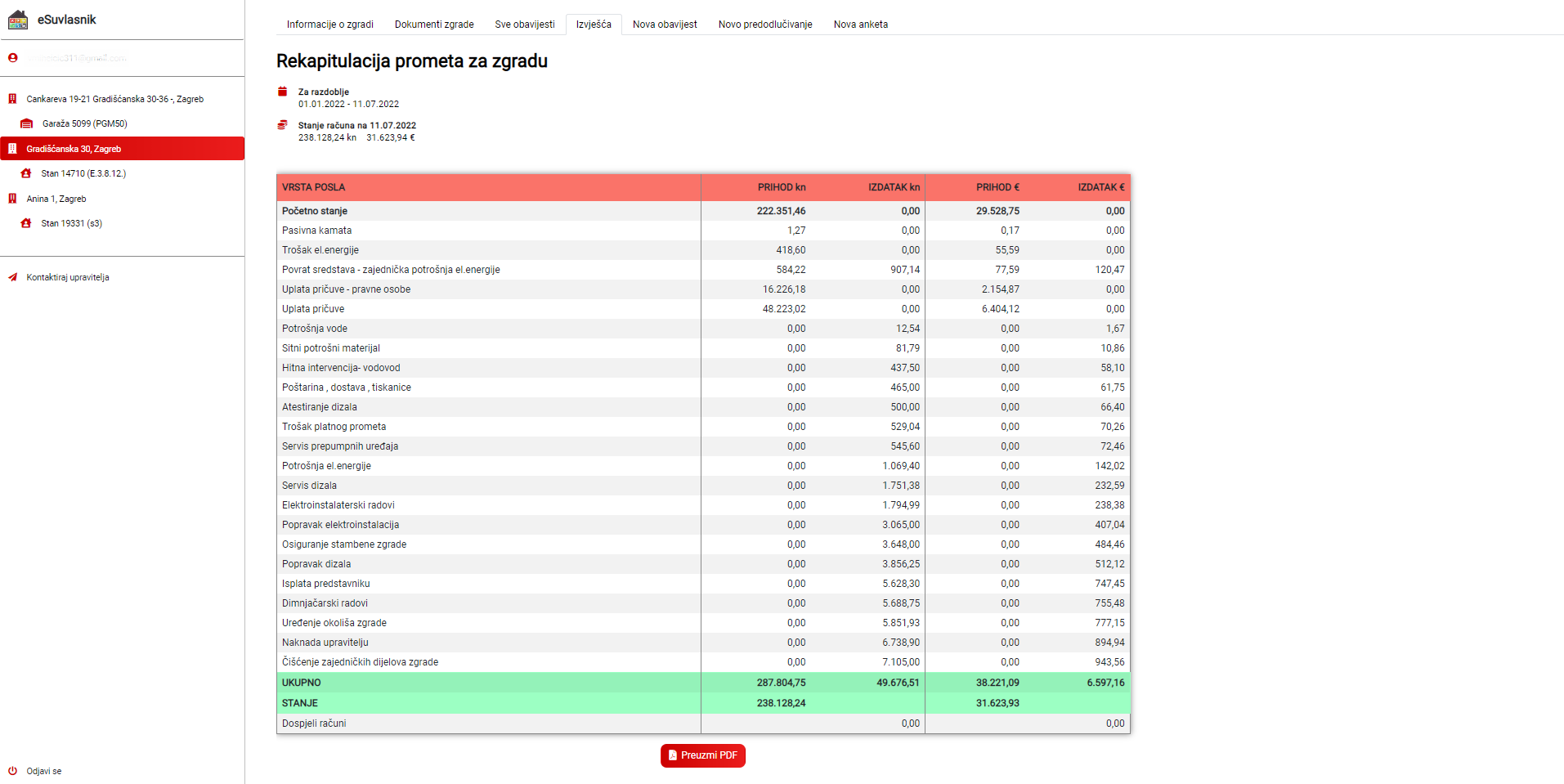
Task: Click the coins icon by Stanje računa
Action: click(x=283, y=125)
